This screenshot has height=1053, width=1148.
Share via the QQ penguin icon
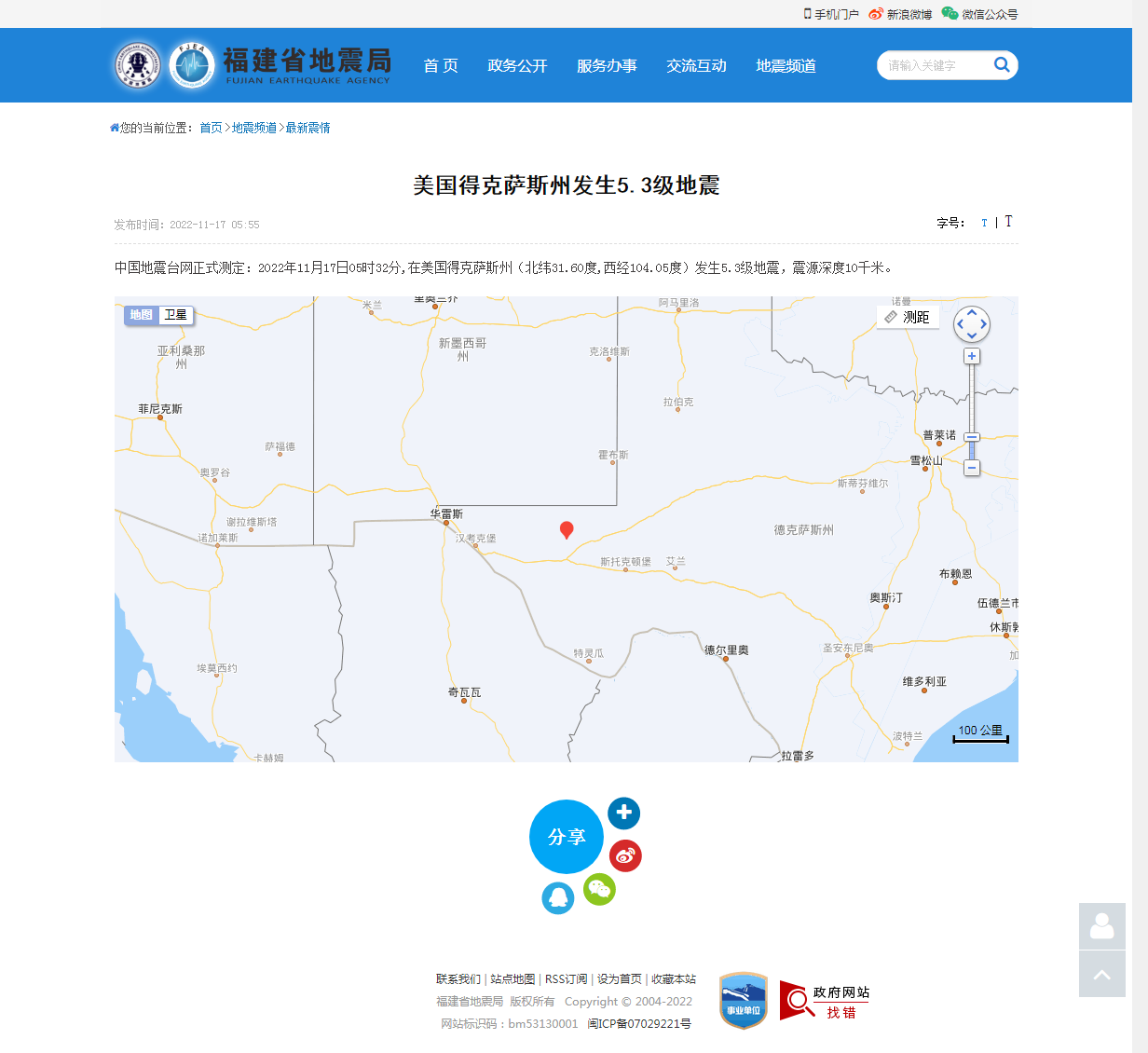(557, 898)
